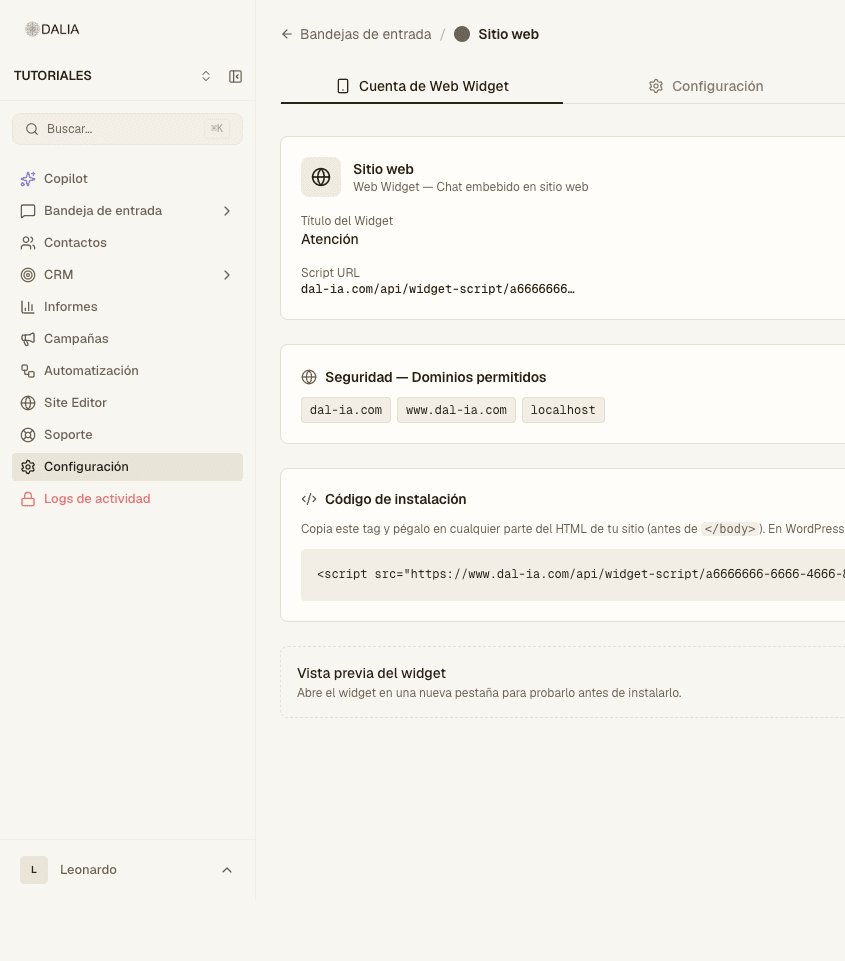Click the TUTORIALES workspace name
Viewport: 845px width, 961px height.
53,76
